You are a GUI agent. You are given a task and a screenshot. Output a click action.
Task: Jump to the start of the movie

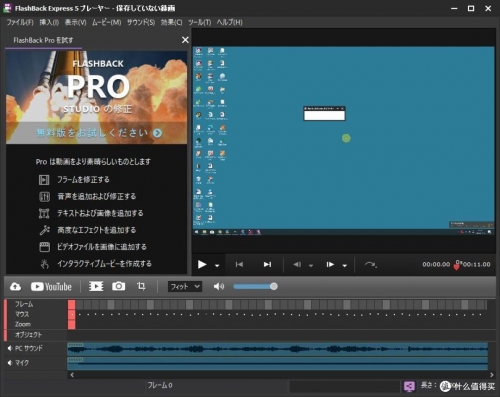coord(239,265)
